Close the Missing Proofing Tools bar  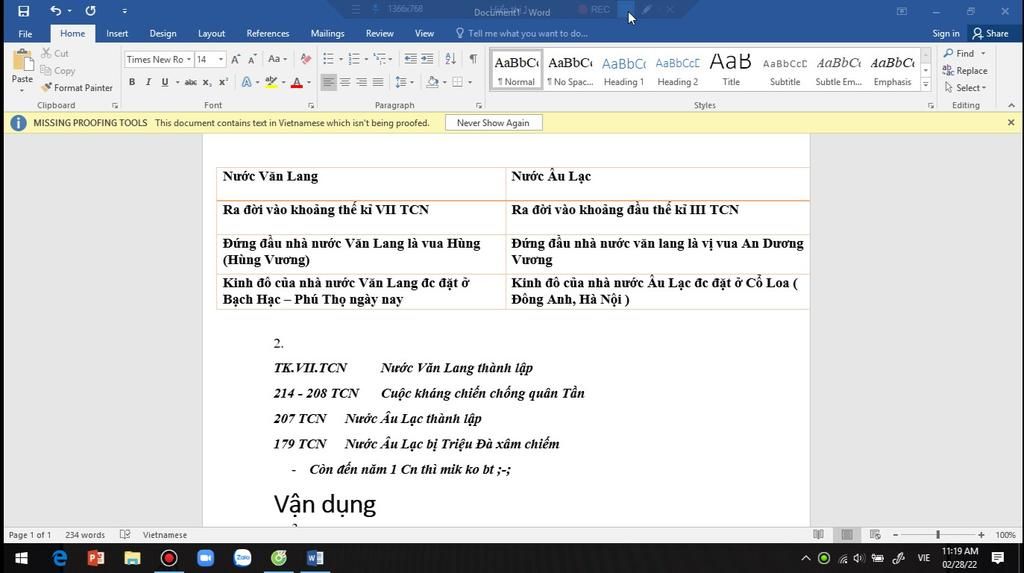click(1011, 122)
